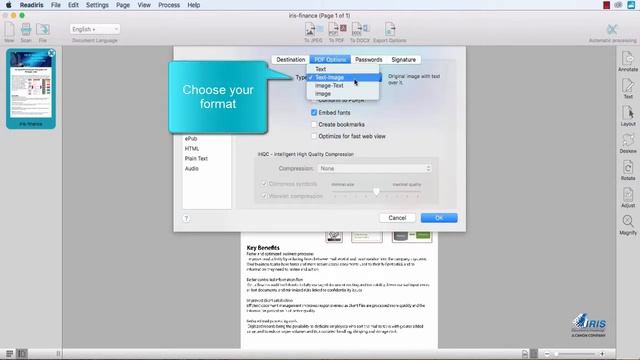The width and height of the screenshot is (640, 360).
Task: Click the help question mark button
Action: tap(186, 218)
